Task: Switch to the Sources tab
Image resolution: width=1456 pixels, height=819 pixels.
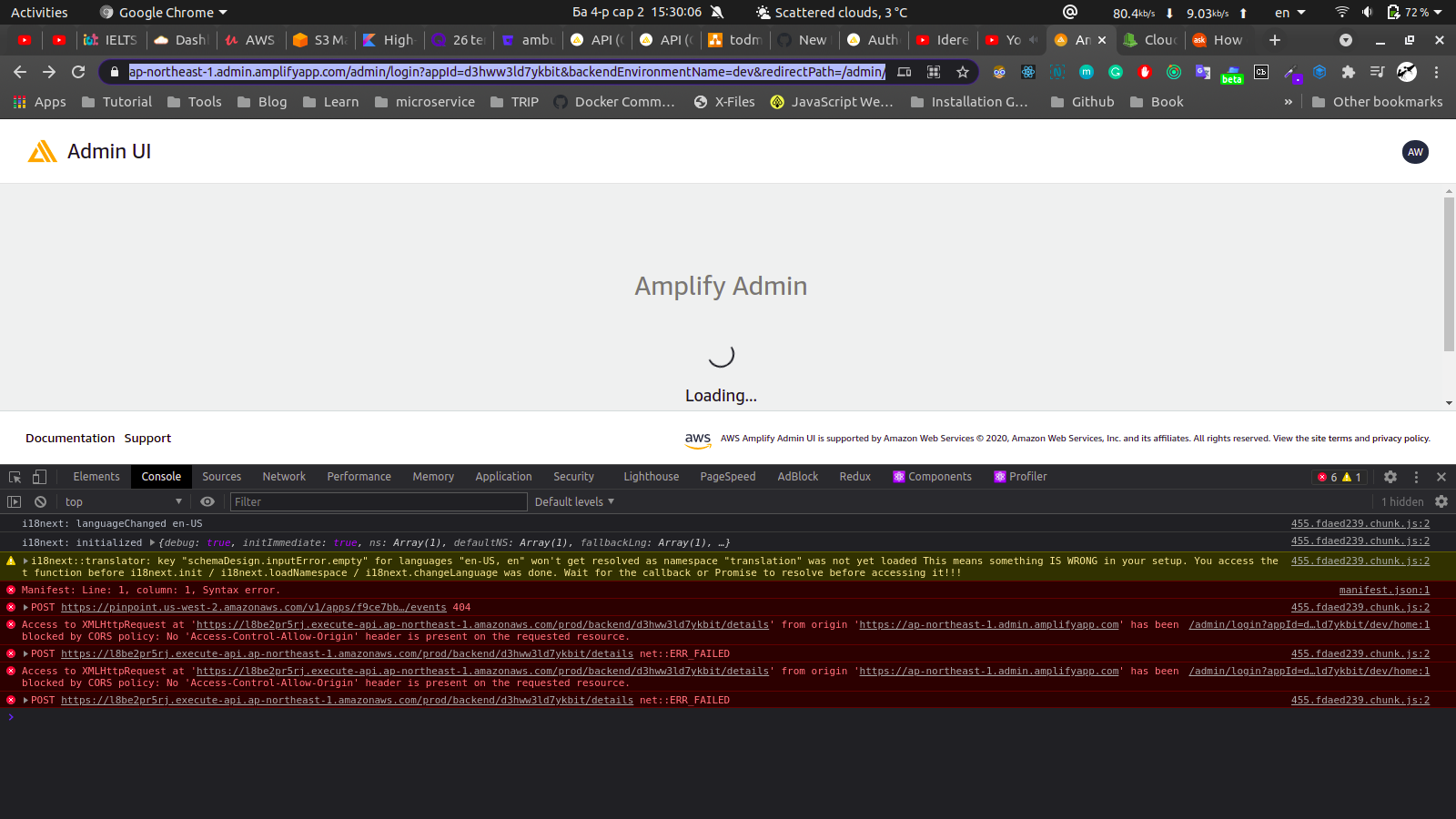Action: (222, 477)
